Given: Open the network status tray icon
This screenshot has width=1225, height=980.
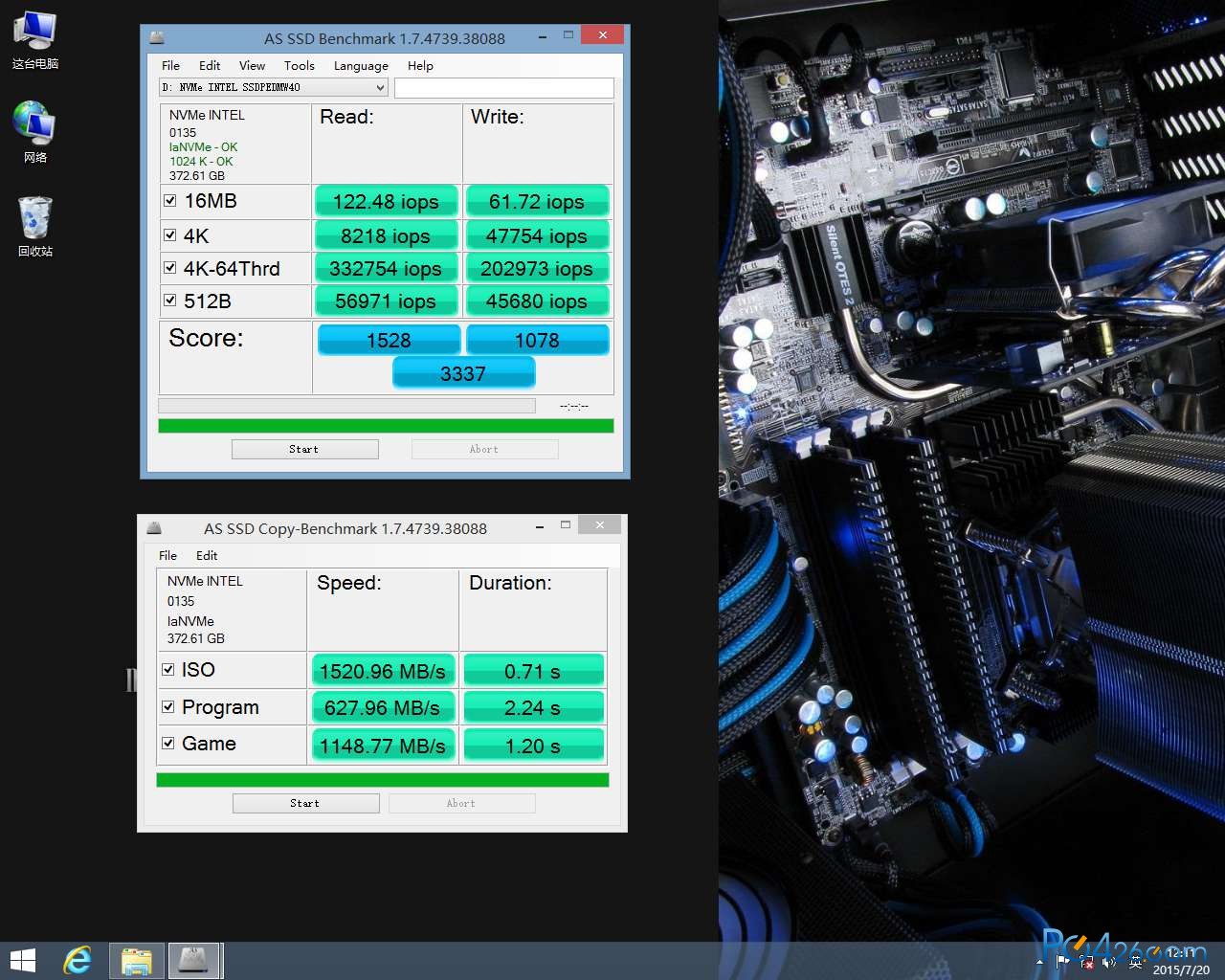Looking at the screenshot, I should point(1085,962).
